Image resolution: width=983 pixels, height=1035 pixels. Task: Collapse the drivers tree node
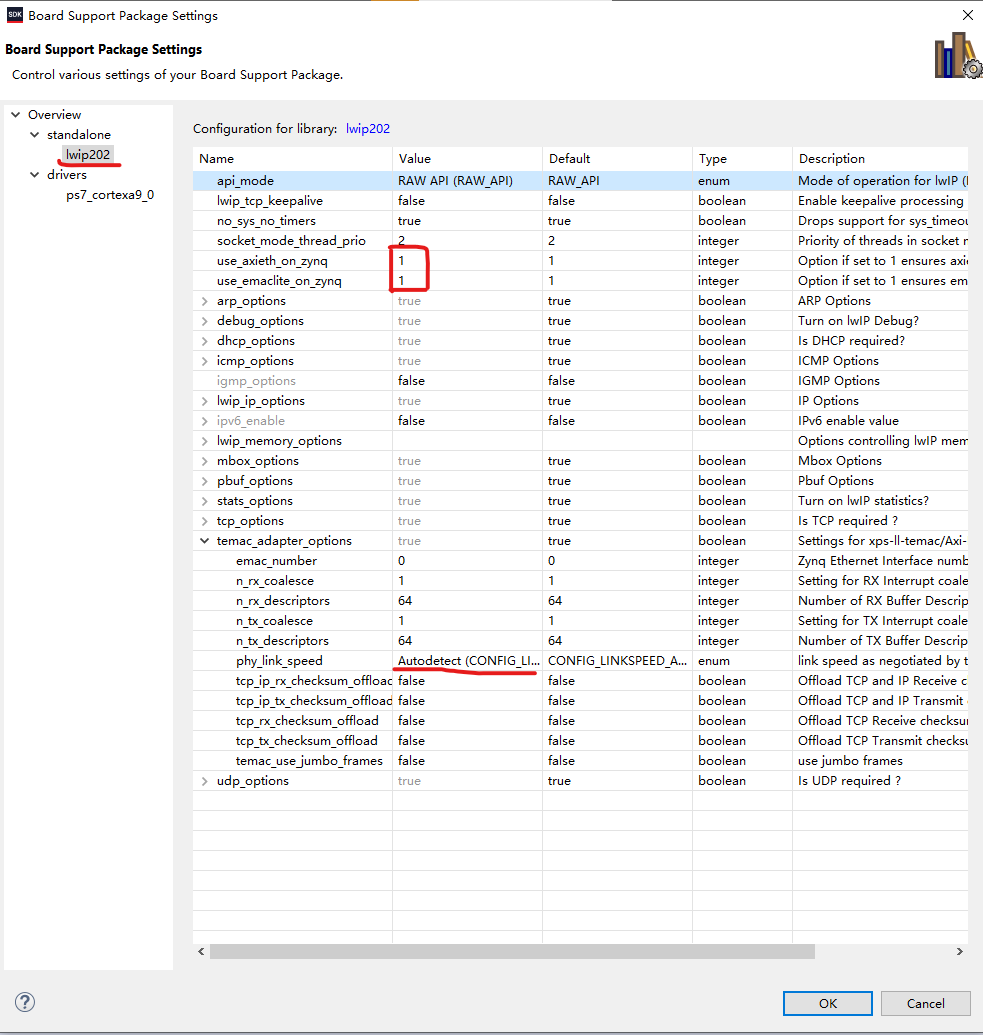pyautogui.click(x=35, y=175)
